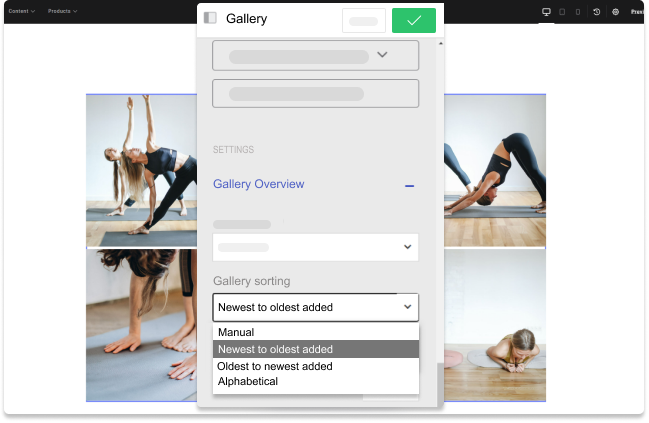Screen dimensions: 649x423
Task: Open the settings gear icon in top bar
Action: tap(615, 12)
